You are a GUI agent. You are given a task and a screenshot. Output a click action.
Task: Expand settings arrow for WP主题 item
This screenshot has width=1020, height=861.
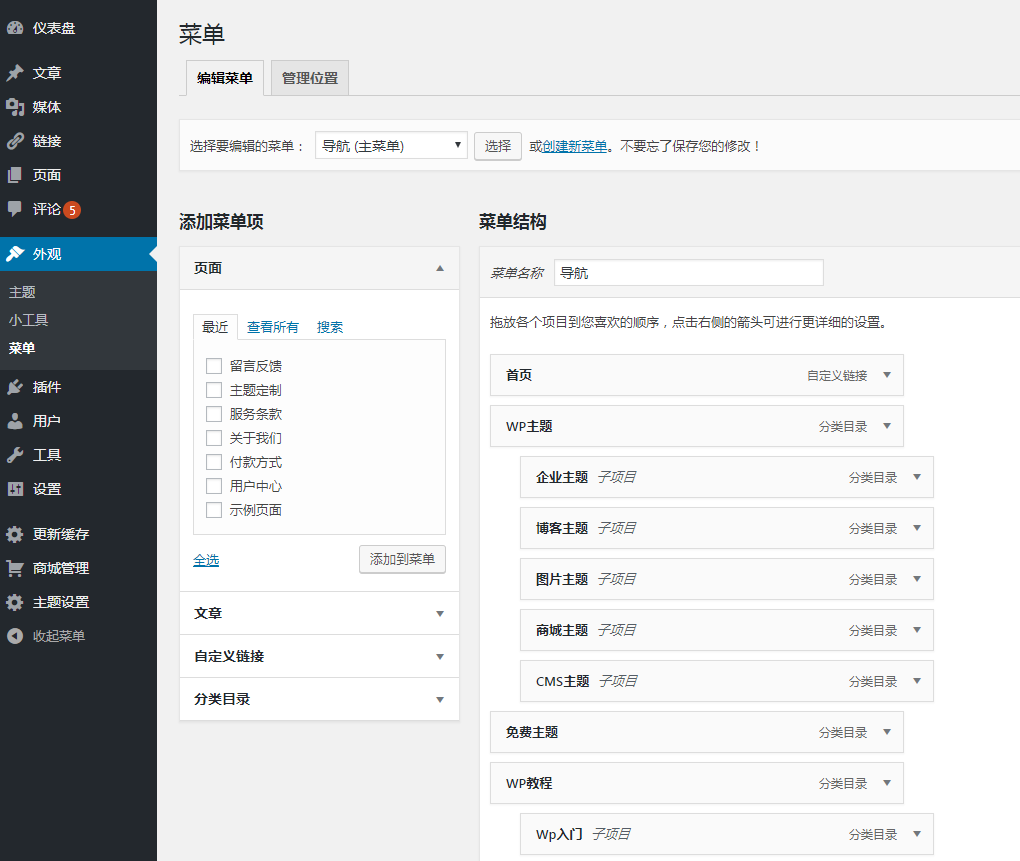click(887, 426)
